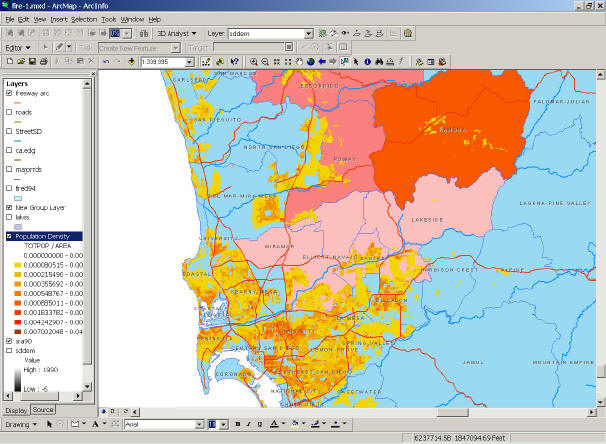Image resolution: width=606 pixels, height=444 pixels.
Task: Check the ca.edg layer box
Action: [x=9, y=150]
